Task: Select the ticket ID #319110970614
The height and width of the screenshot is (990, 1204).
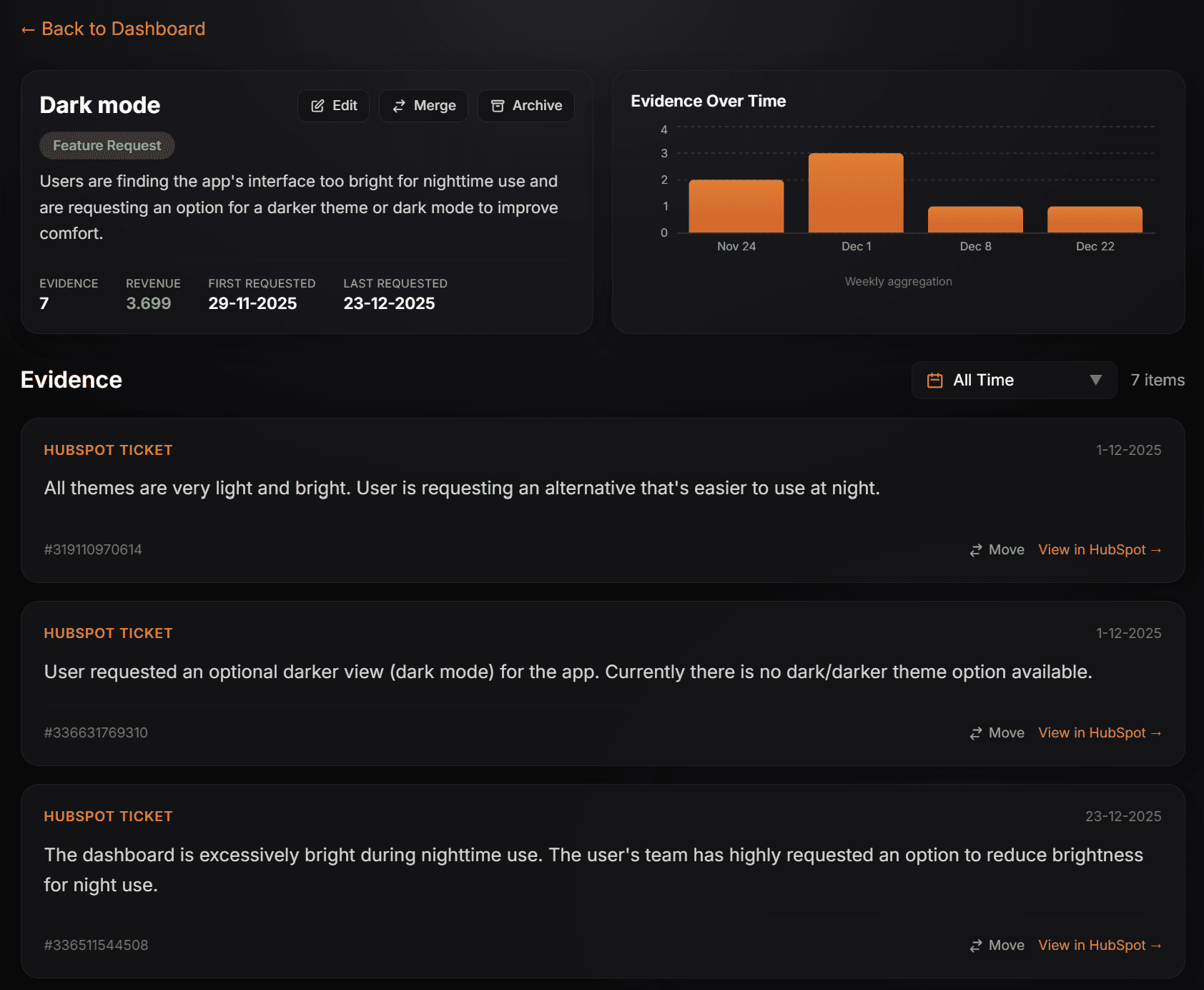Action: 92,549
